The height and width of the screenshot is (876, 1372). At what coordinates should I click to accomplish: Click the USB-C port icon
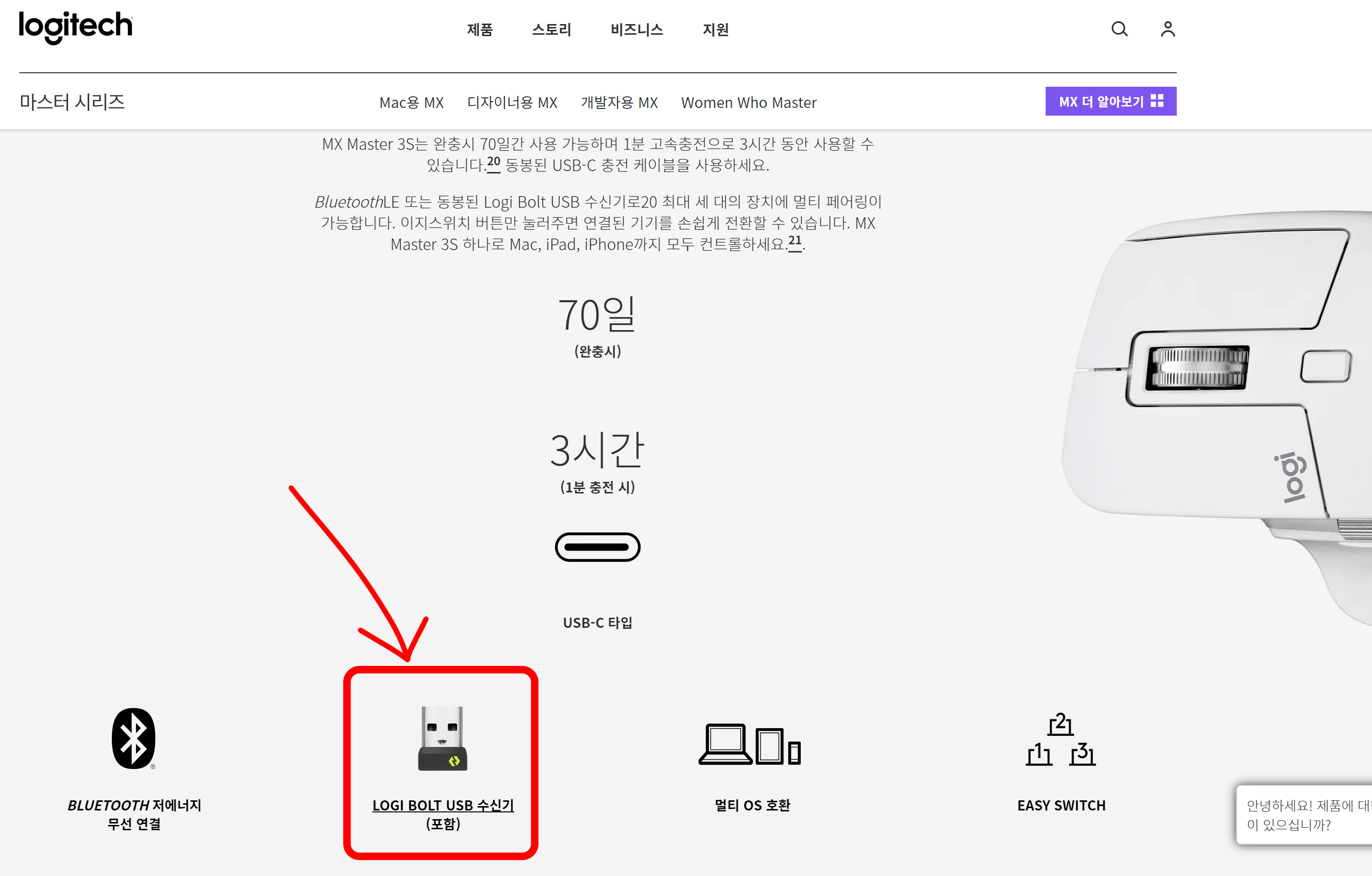click(597, 547)
